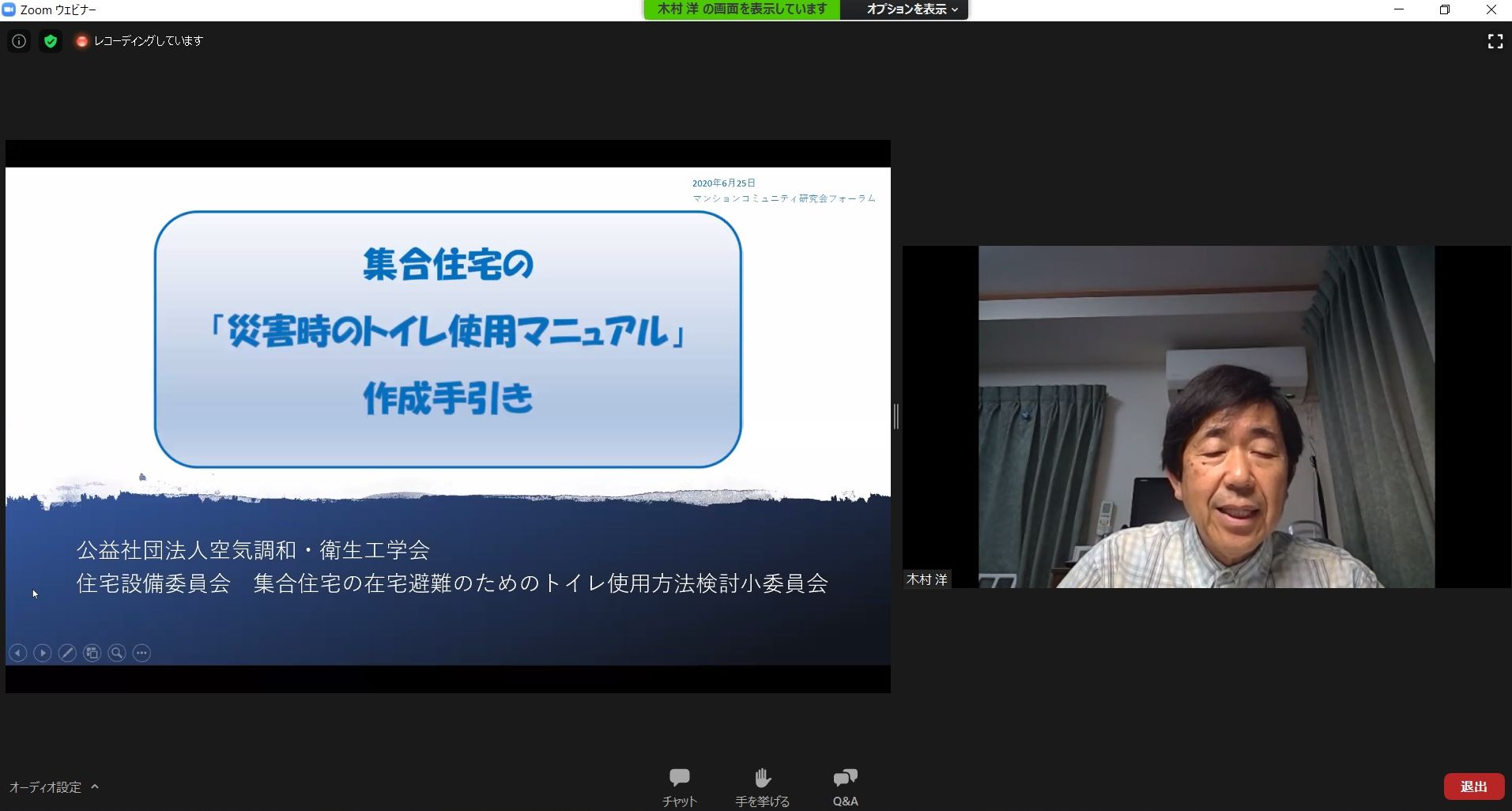1512x811 pixels.
Task: Go to next slide arrow in slideshow
Action: coord(43,653)
